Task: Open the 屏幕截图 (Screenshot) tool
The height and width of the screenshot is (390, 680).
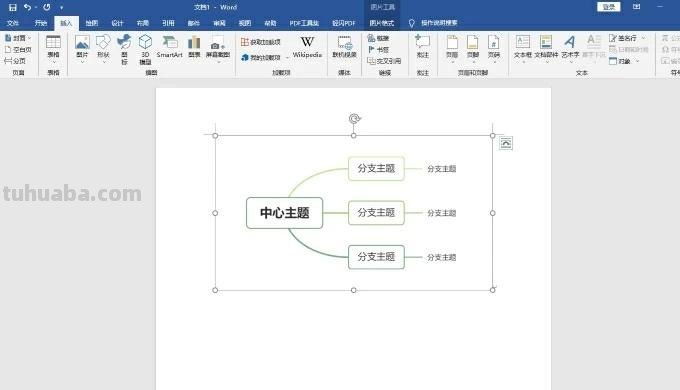Action: coord(218,49)
